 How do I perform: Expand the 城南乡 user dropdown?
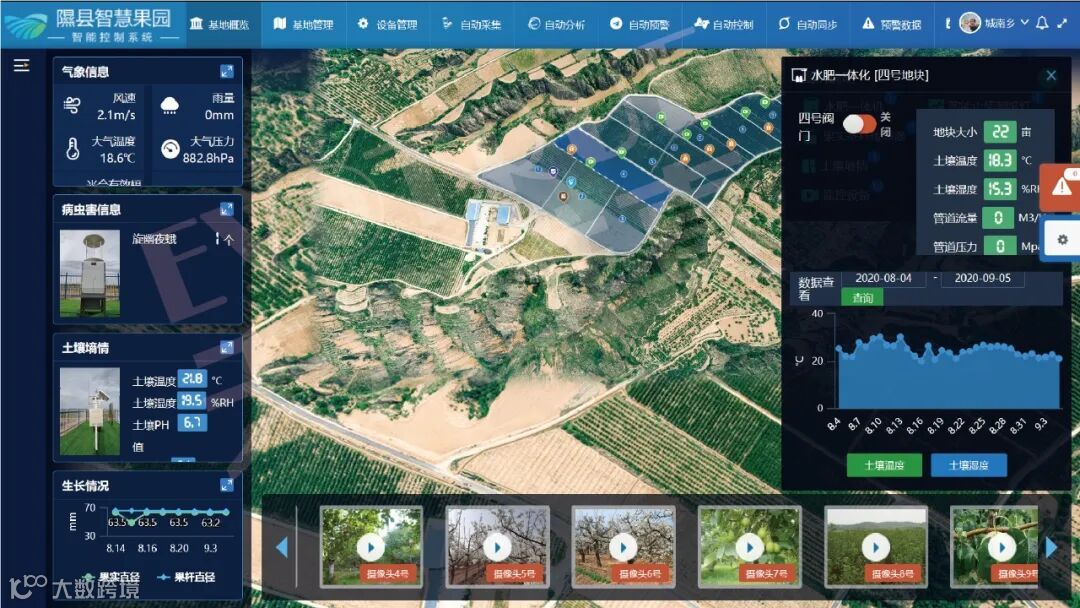[x=1006, y=23]
